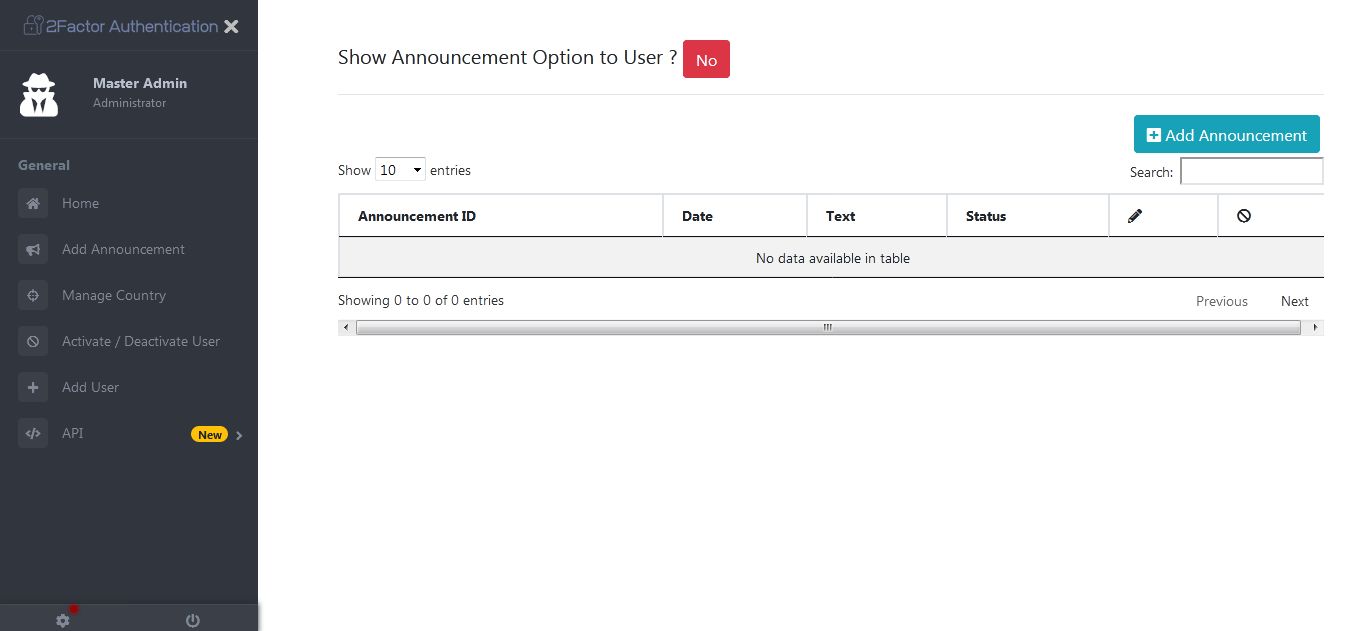
Task: Click the Manage Country crosshair icon
Action: [33, 296]
